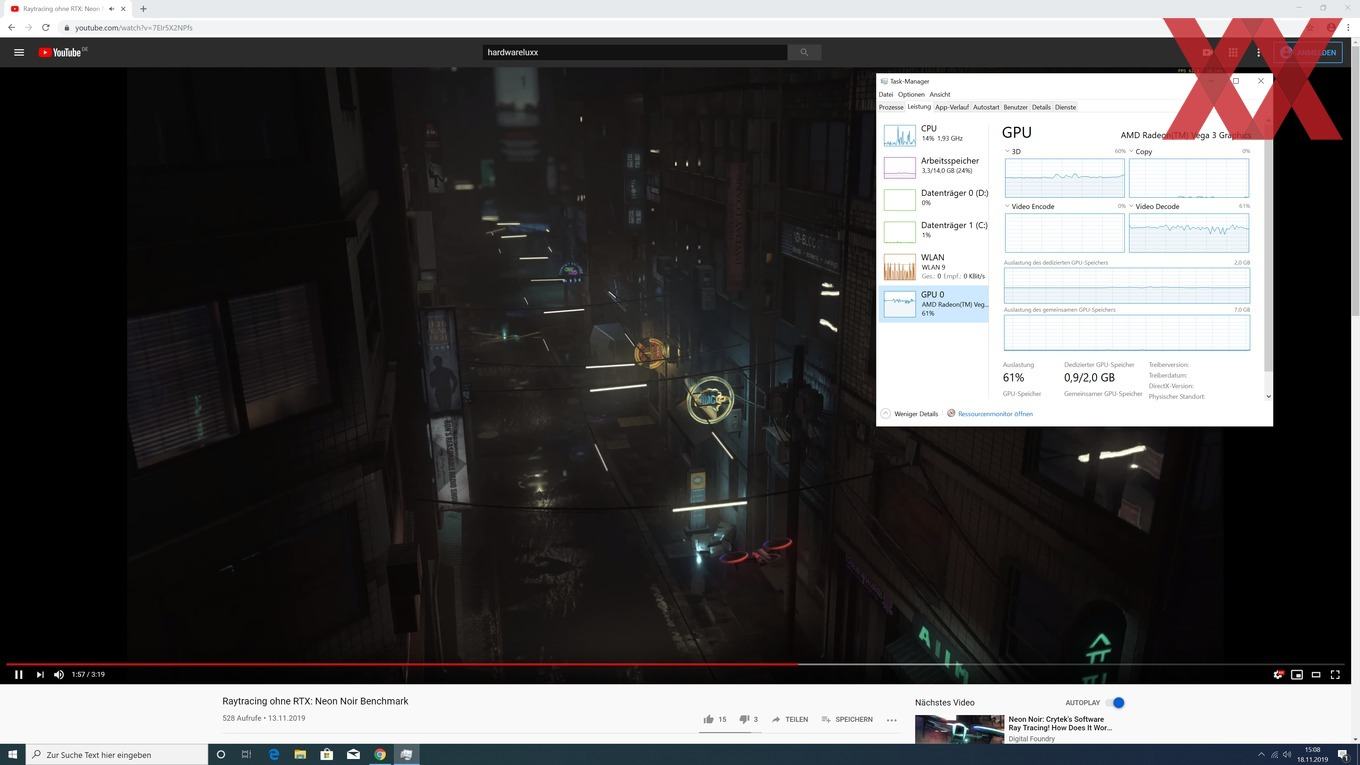This screenshot has height=765, width=1360.
Task: Select Datenträger 1 (C:) entry
Action: [933, 230]
